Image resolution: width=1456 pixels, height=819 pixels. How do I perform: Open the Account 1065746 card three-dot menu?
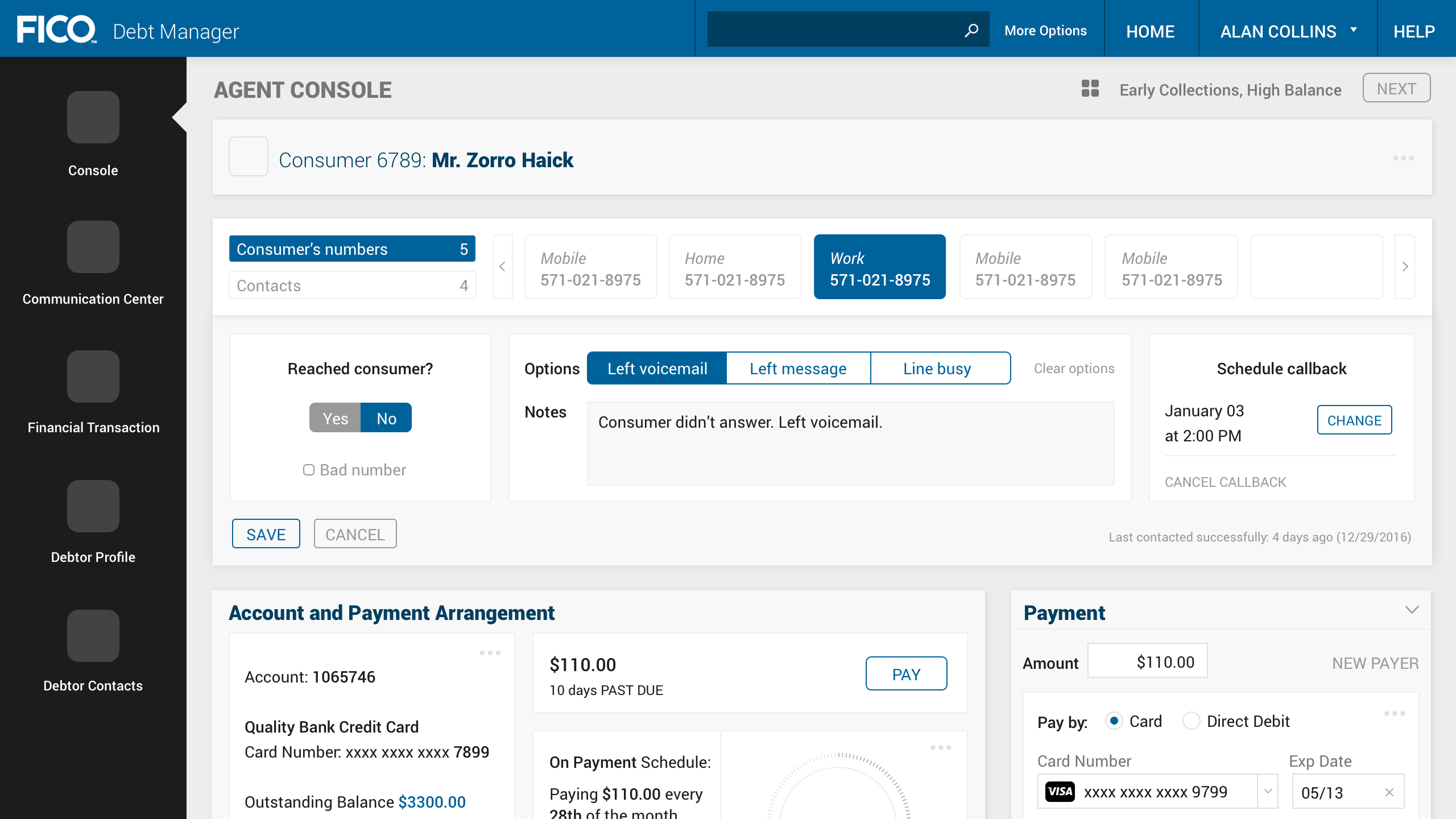pos(490,653)
